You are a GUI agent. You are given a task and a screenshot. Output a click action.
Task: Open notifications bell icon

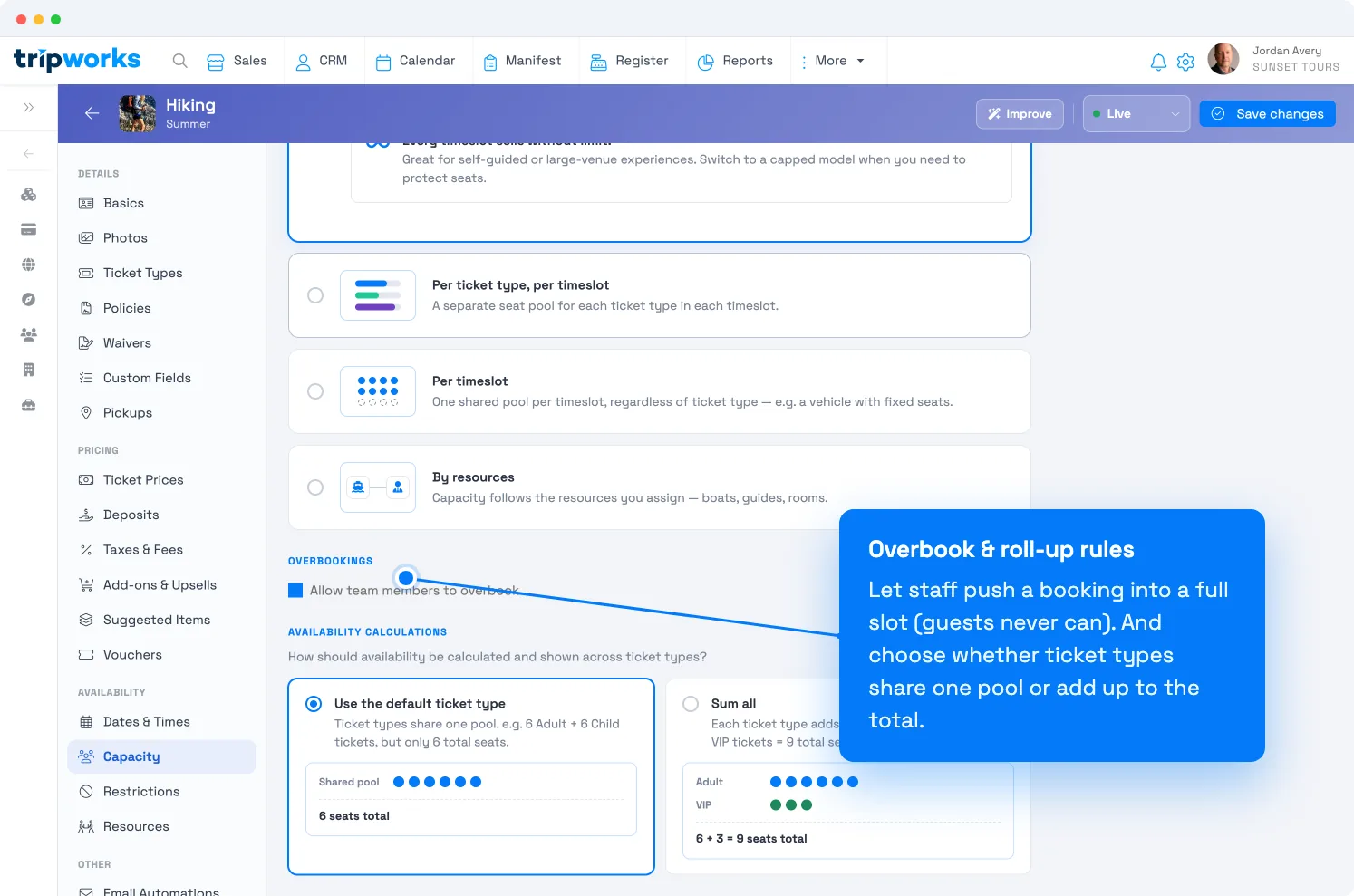pos(1158,62)
